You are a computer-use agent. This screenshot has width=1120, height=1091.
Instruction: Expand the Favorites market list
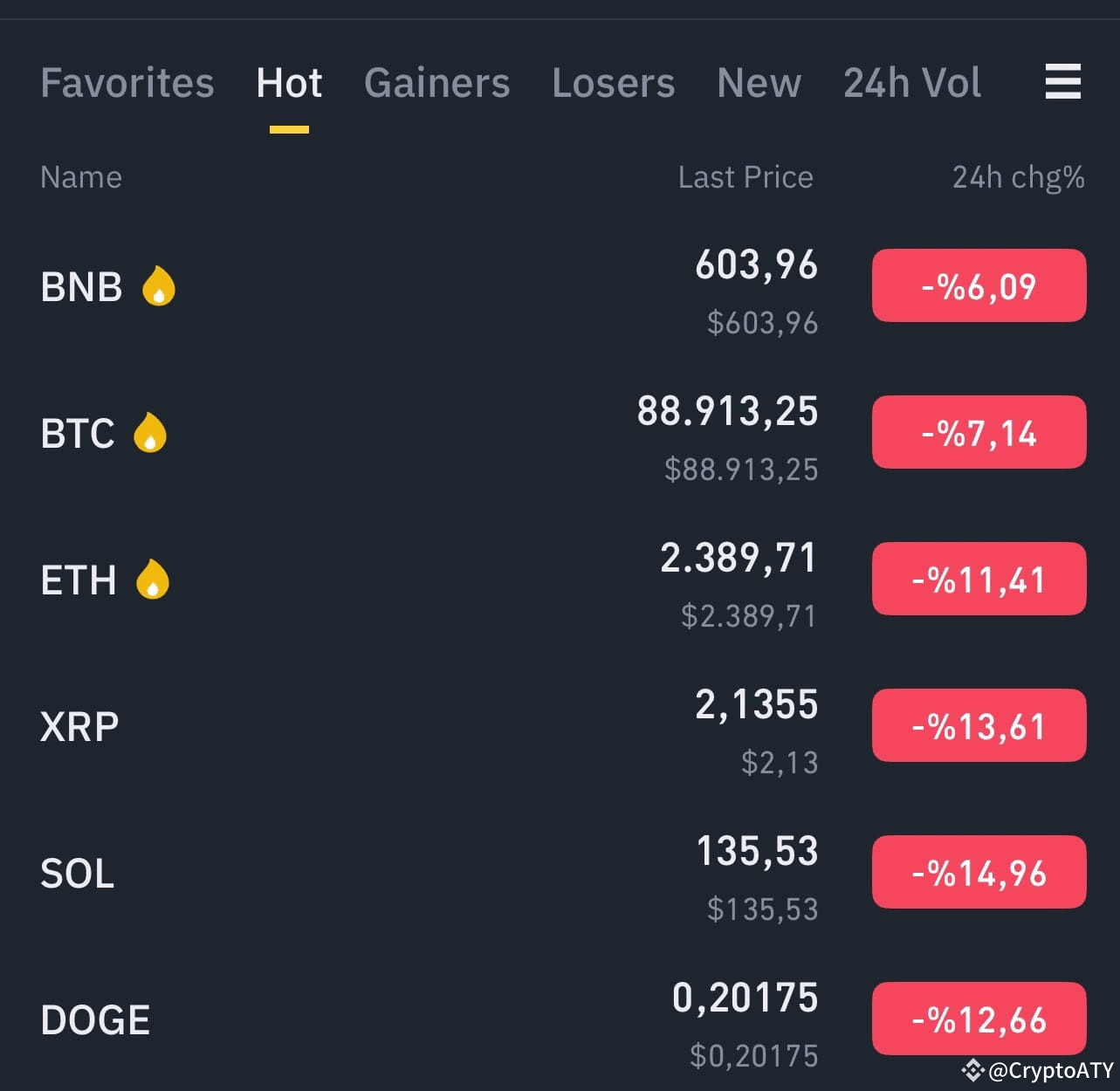tap(127, 83)
